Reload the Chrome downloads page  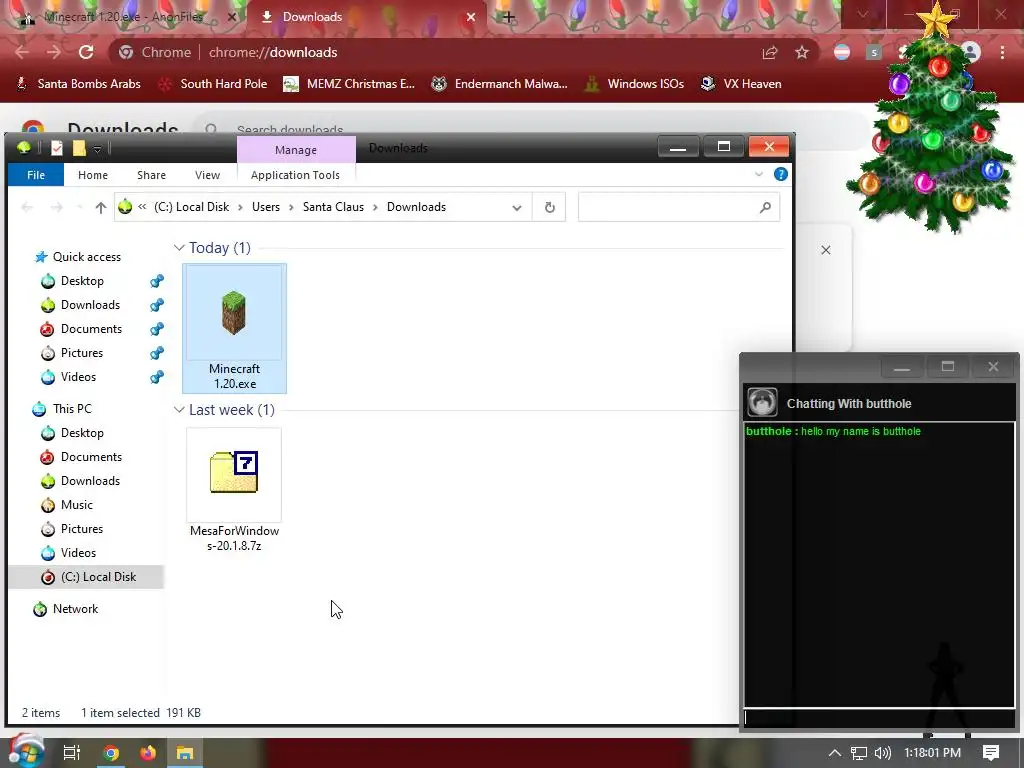click(86, 52)
